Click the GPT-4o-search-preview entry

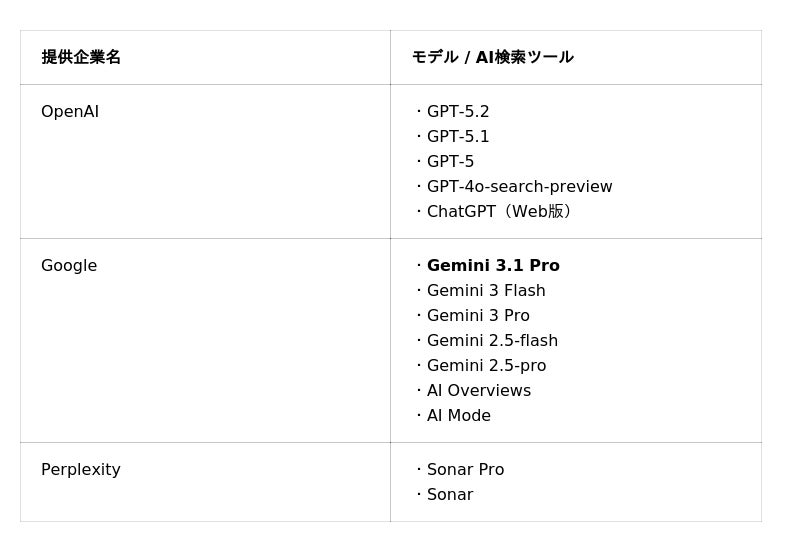coord(519,187)
